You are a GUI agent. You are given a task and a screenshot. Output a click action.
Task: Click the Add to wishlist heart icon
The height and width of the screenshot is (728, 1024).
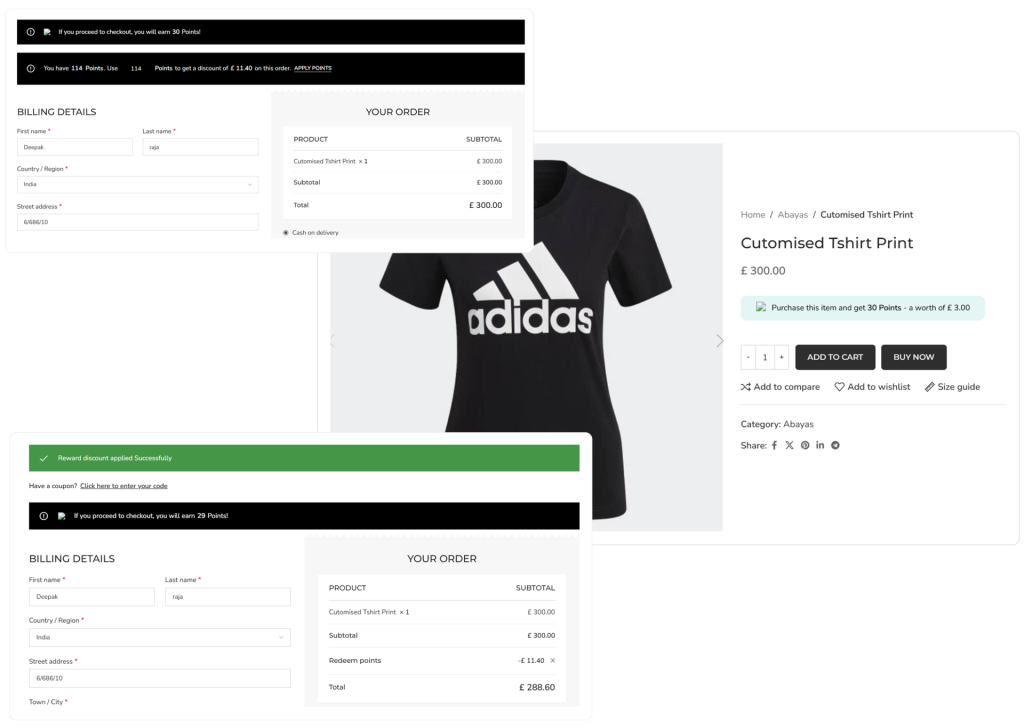[840, 387]
